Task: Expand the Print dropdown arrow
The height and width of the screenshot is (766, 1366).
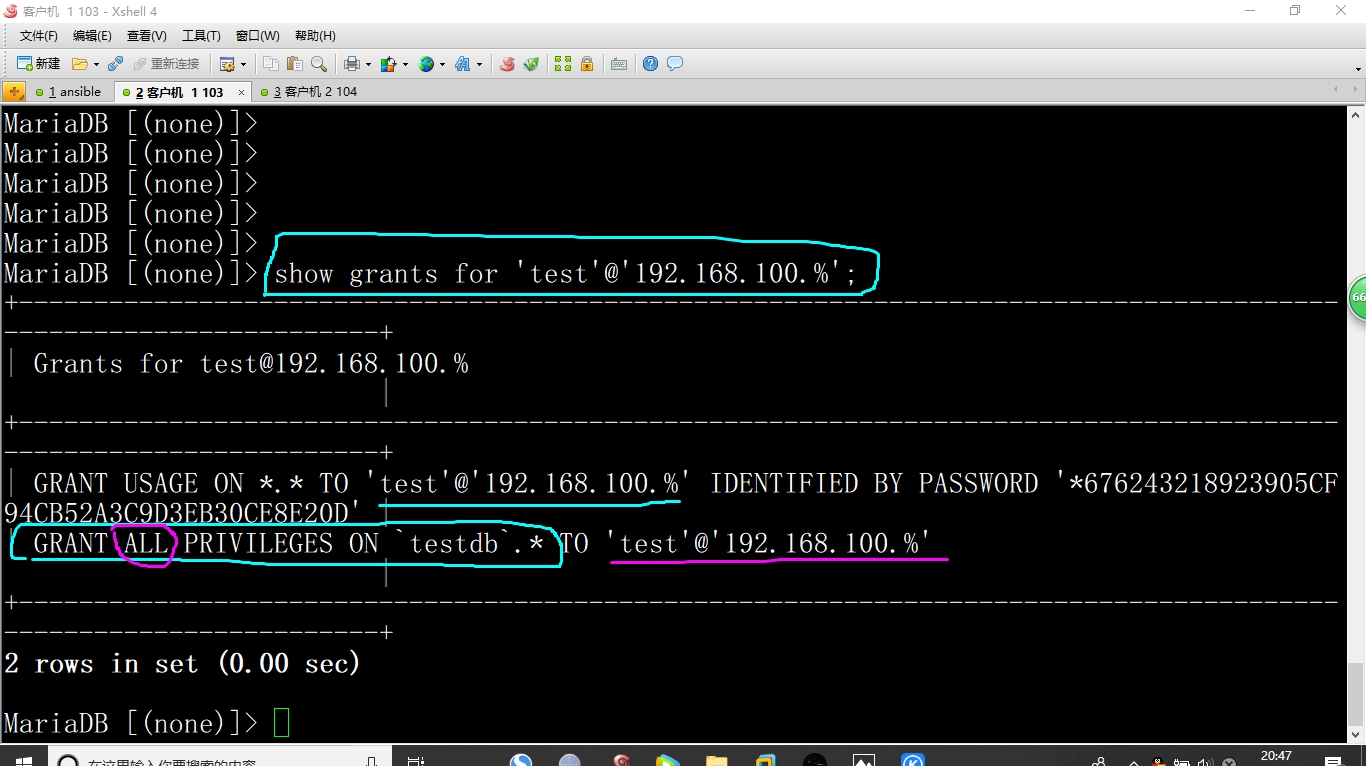Action: tap(368, 64)
